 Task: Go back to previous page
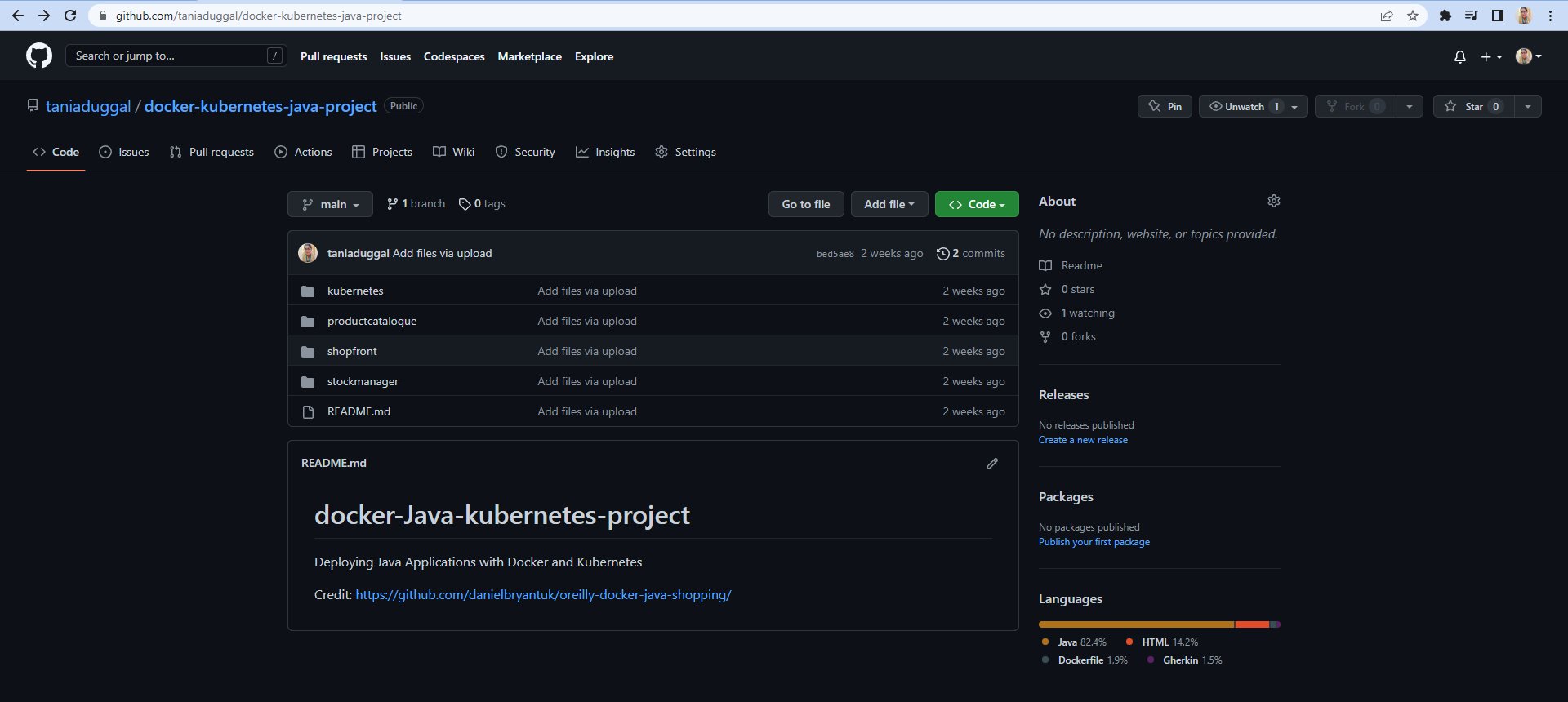[x=18, y=16]
